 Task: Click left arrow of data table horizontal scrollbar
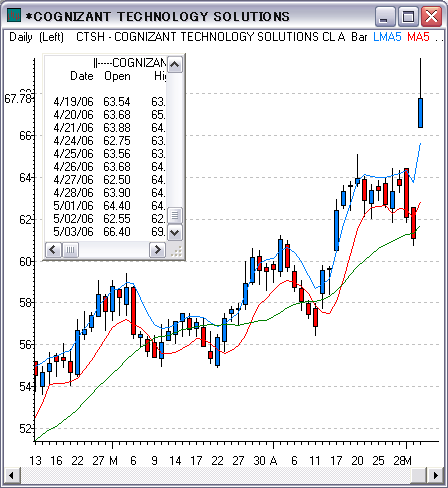click(53, 249)
